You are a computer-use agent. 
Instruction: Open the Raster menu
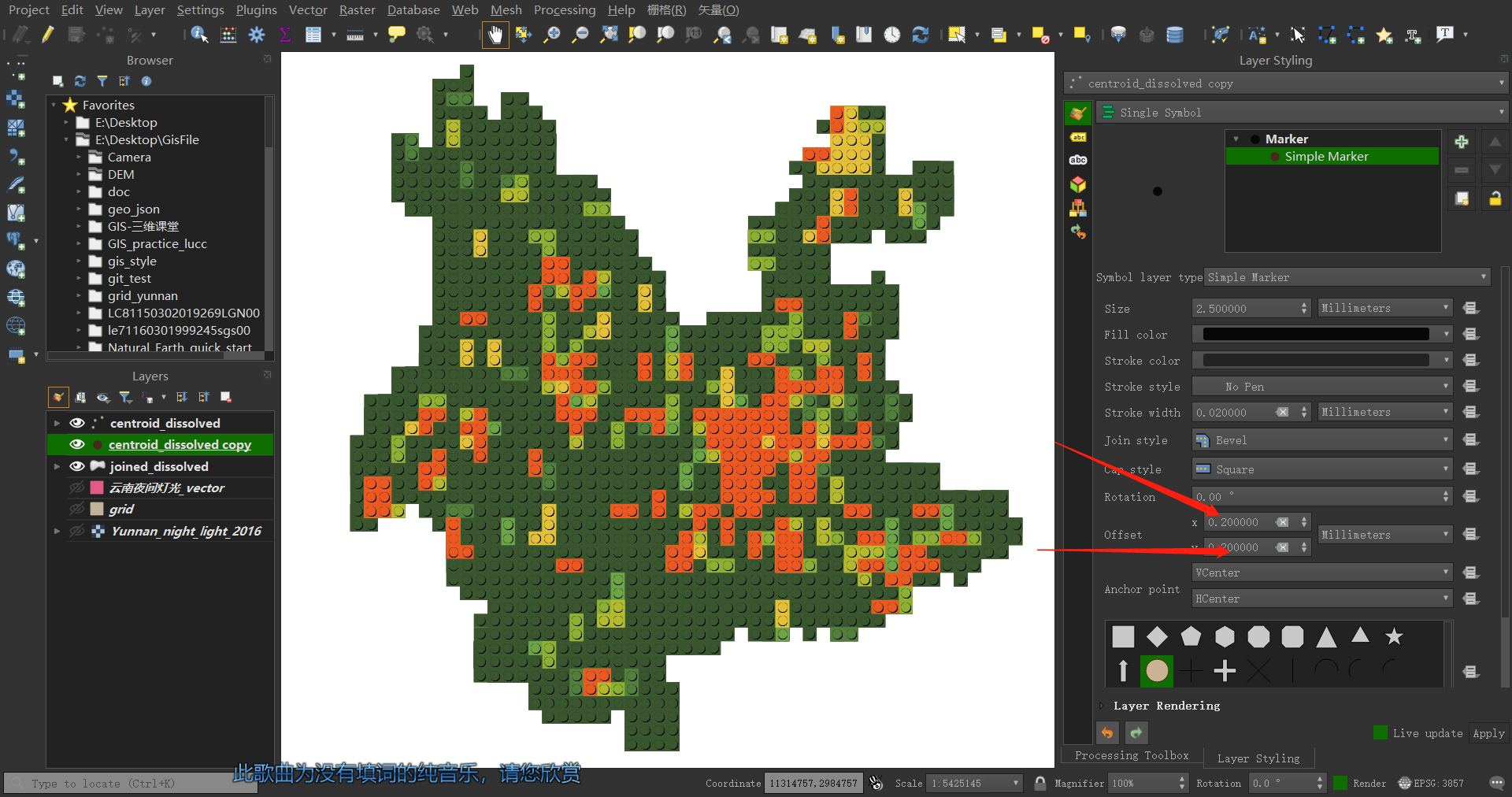[357, 9]
